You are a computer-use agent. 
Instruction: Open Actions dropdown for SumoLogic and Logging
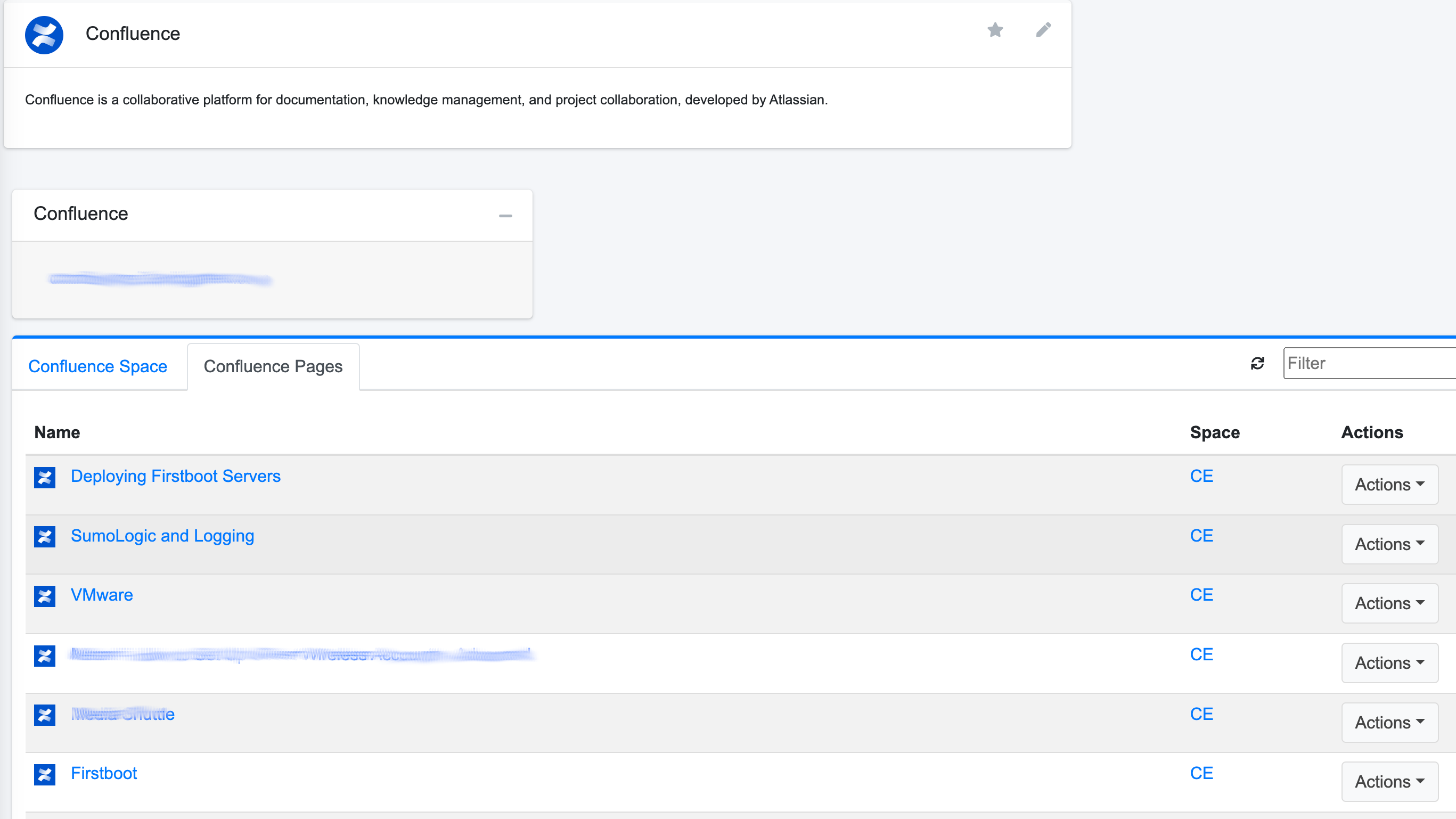pos(1389,544)
